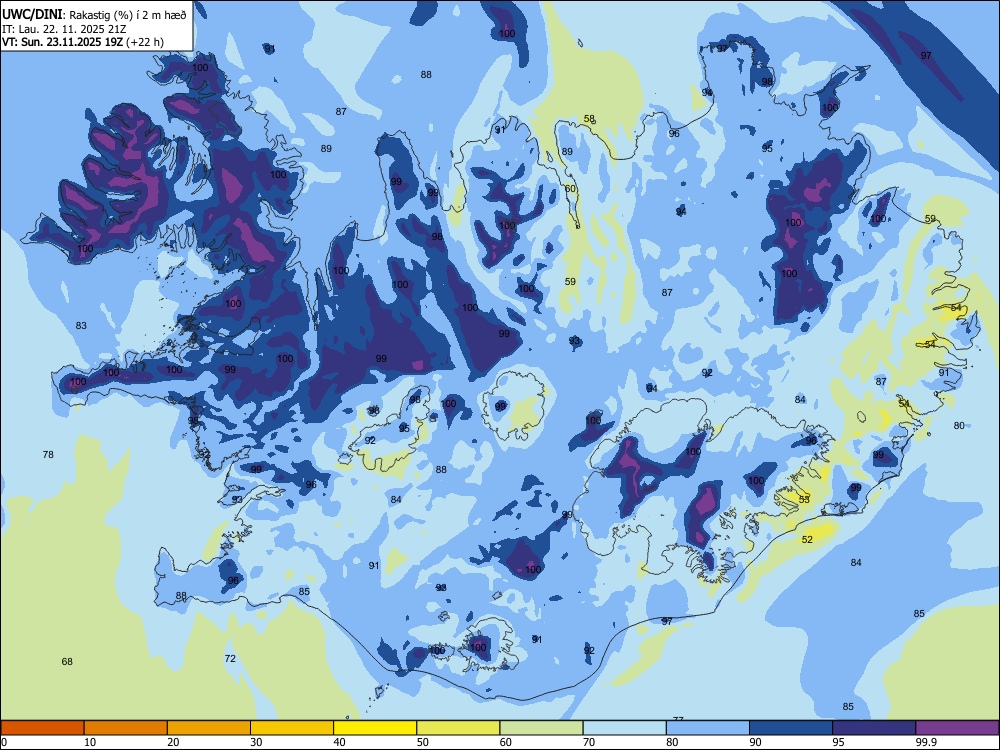Select the 40–50 bright yellow legend swatch
This screenshot has width=1000, height=750.
point(375,728)
